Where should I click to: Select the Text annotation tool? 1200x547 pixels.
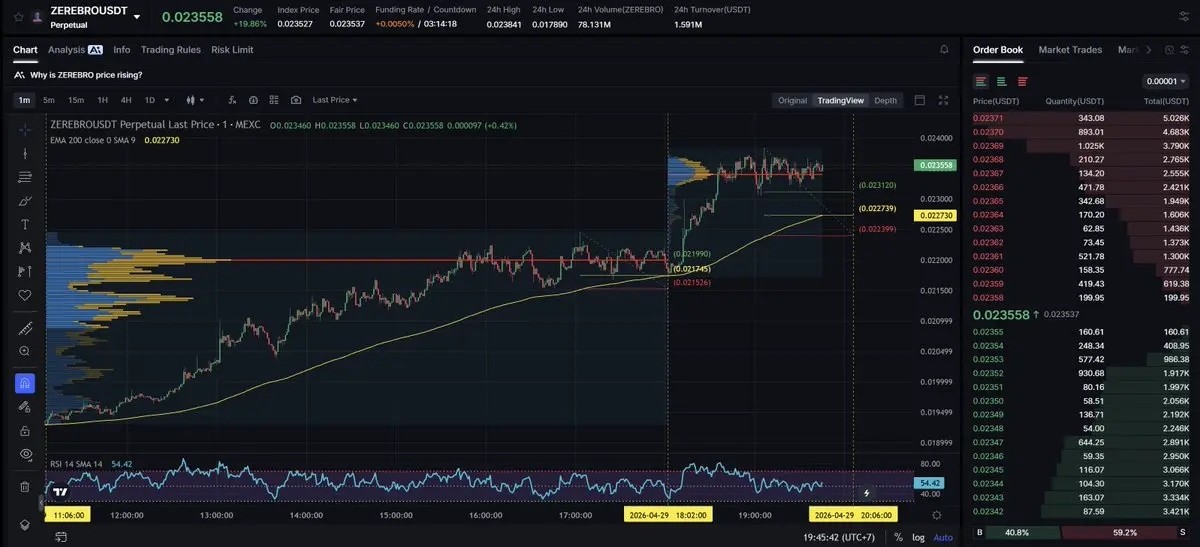pos(25,224)
